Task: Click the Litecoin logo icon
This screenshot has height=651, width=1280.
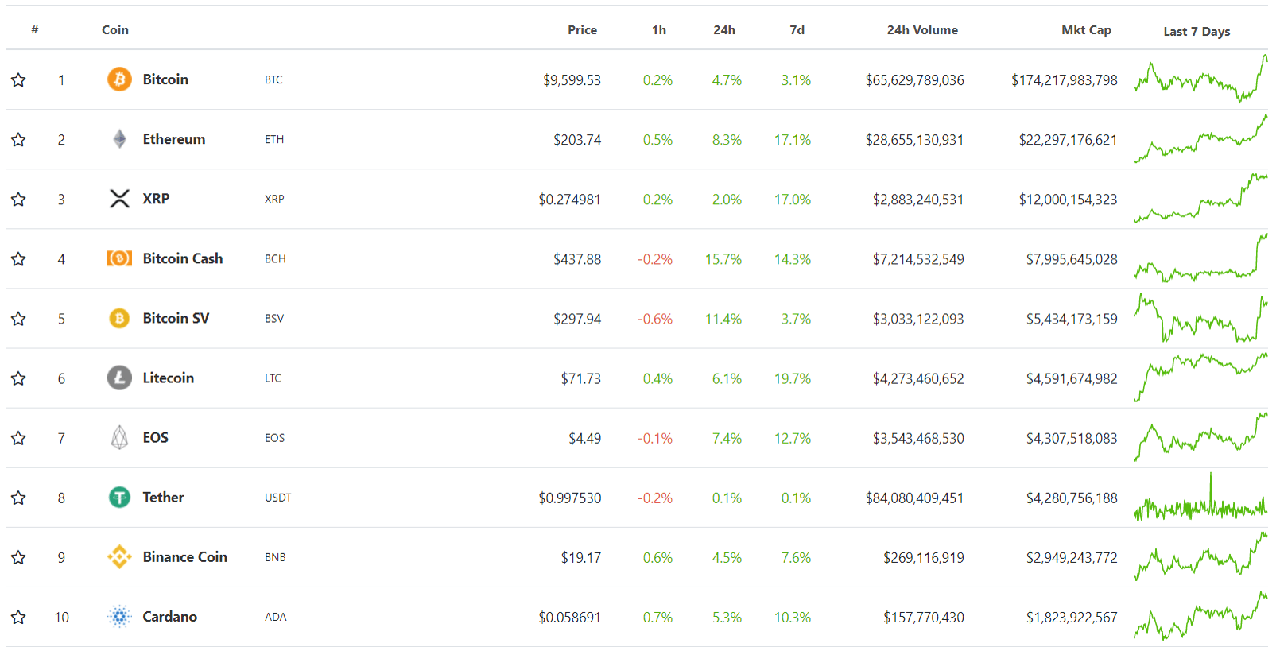Action: tap(119, 378)
